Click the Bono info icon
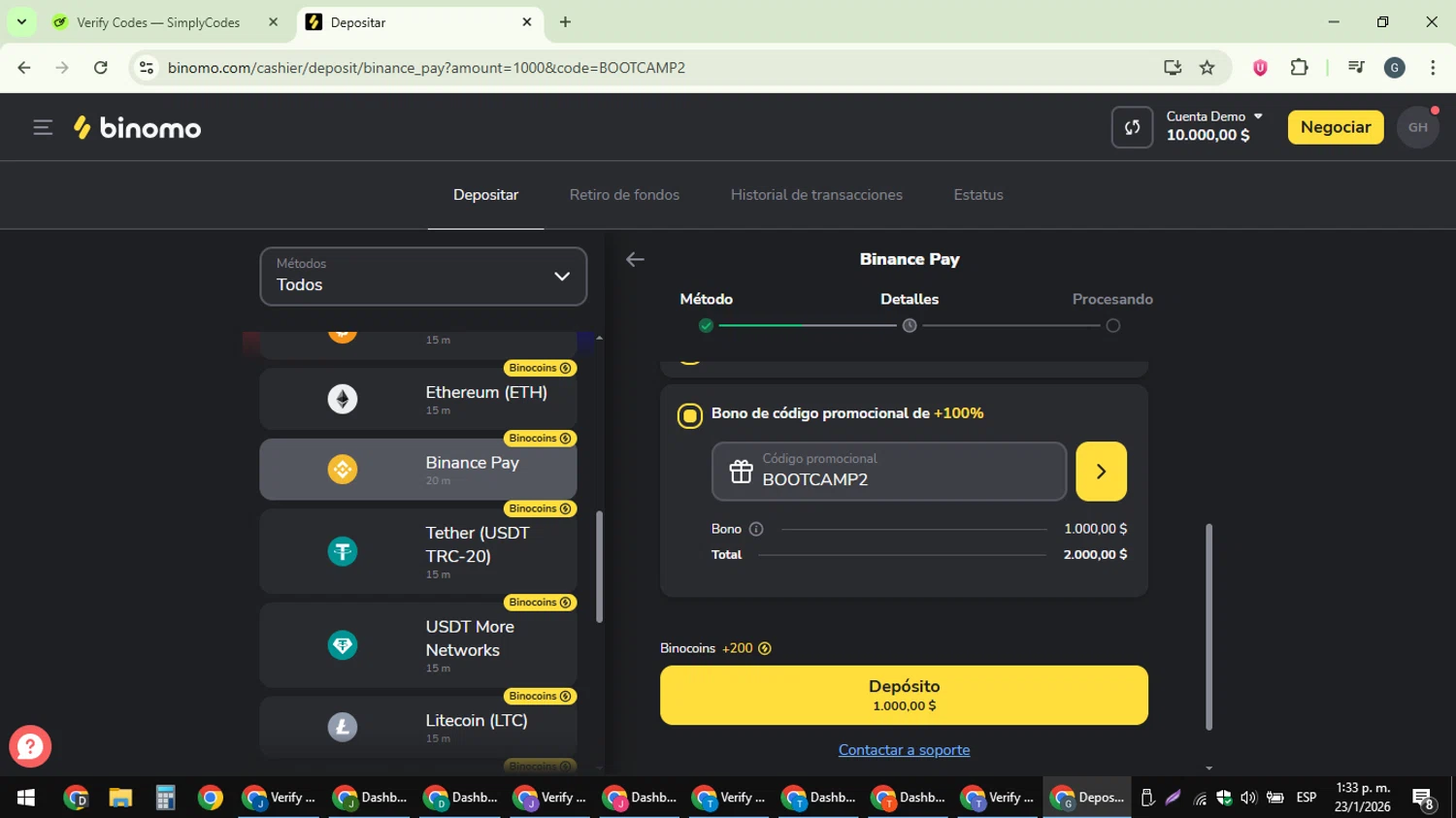Viewport: 1456px width, 818px height. (756, 529)
